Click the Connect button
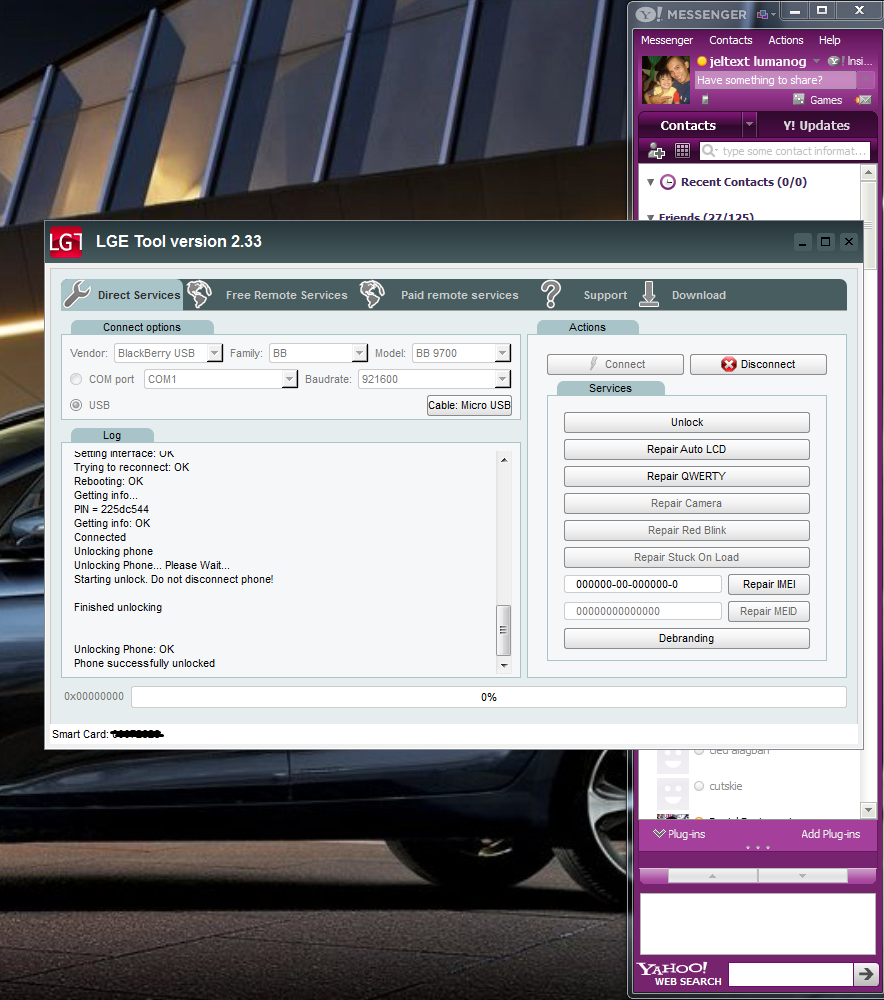This screenshot has height=1000, width=884. point(615,364)
